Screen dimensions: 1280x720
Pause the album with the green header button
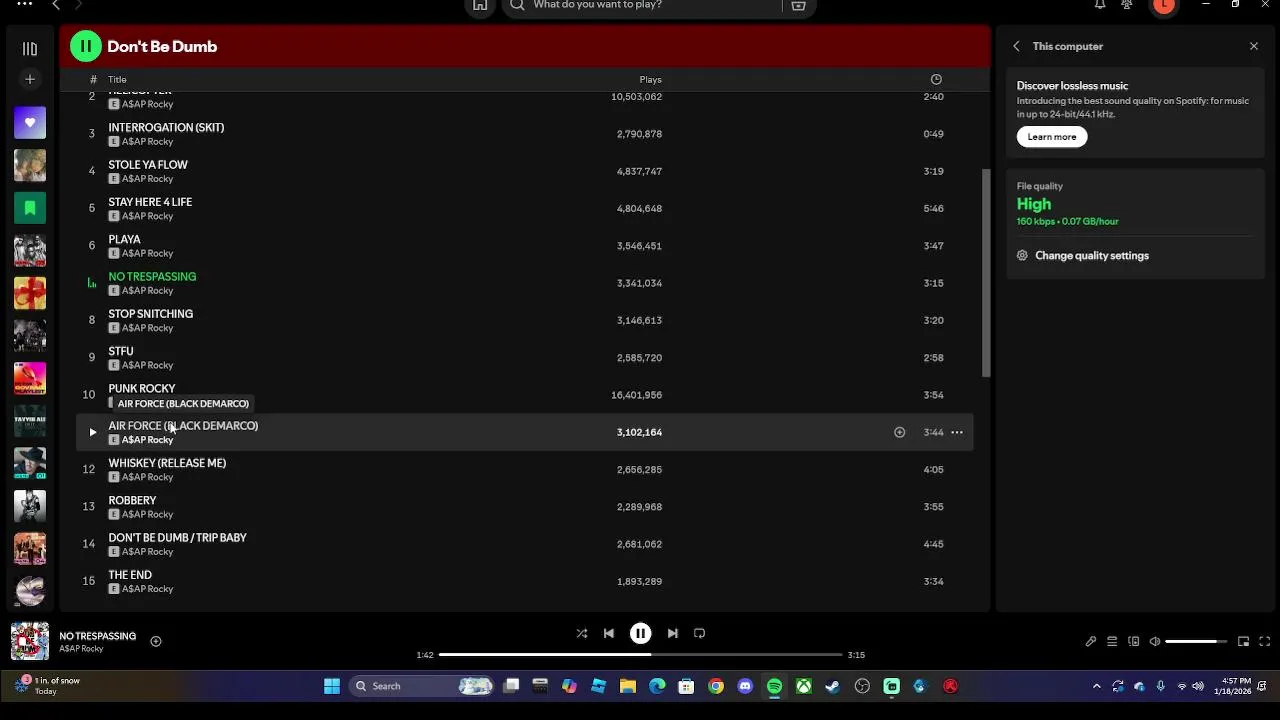coord(85,46)
